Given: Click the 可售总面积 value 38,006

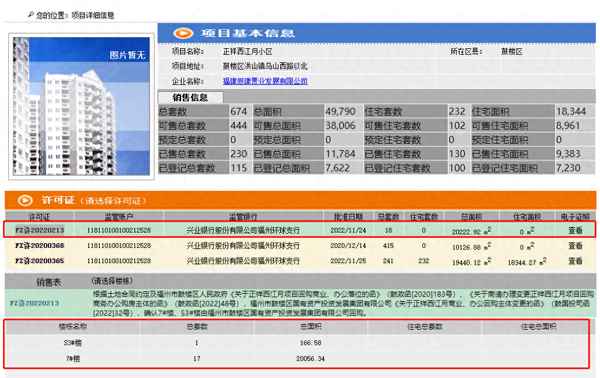Looking at the screenshot, I should pyautogui.click(x=341, y=125).
